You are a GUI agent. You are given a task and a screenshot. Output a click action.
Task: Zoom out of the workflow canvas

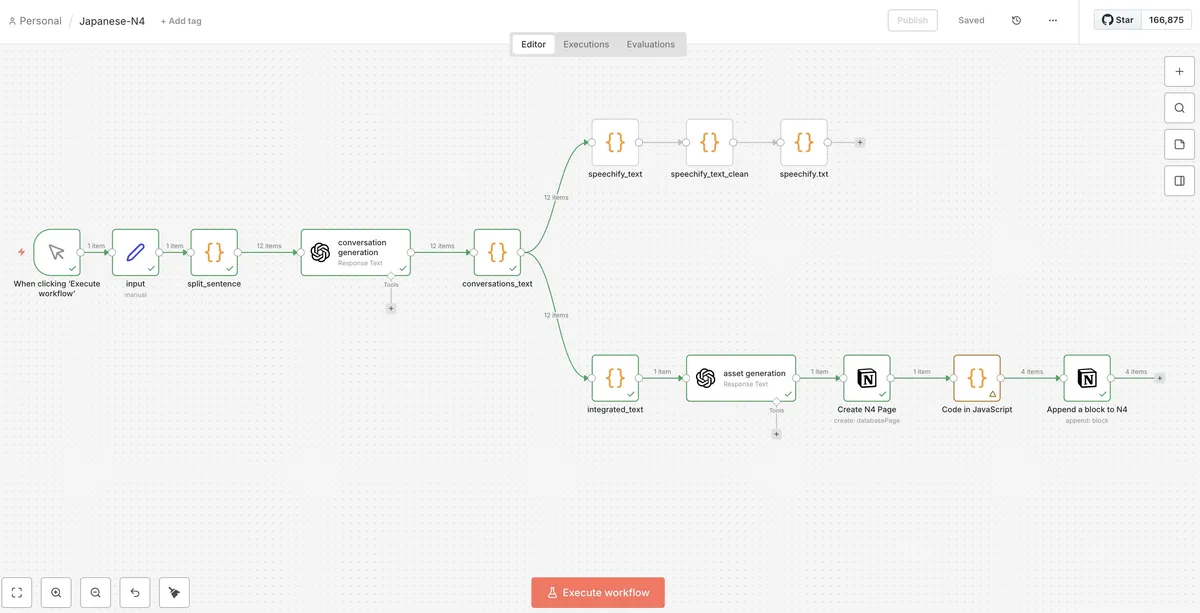click(x=95, y=592)
